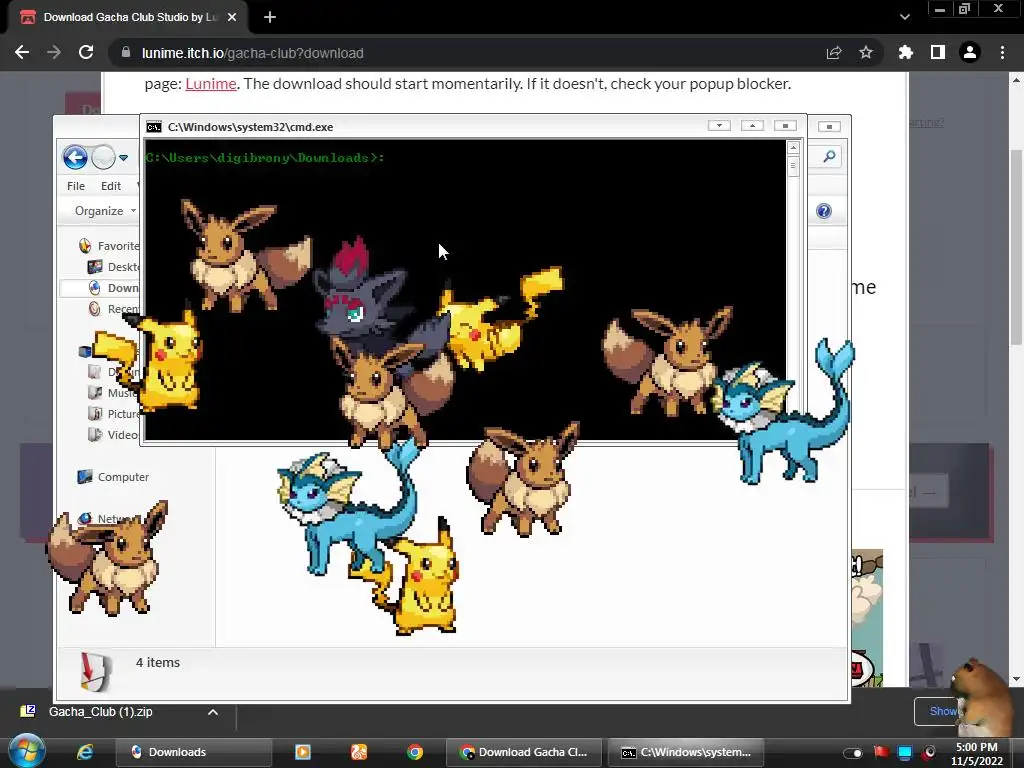Switch to the Downloads taskbar window

[x=193, y=752]
